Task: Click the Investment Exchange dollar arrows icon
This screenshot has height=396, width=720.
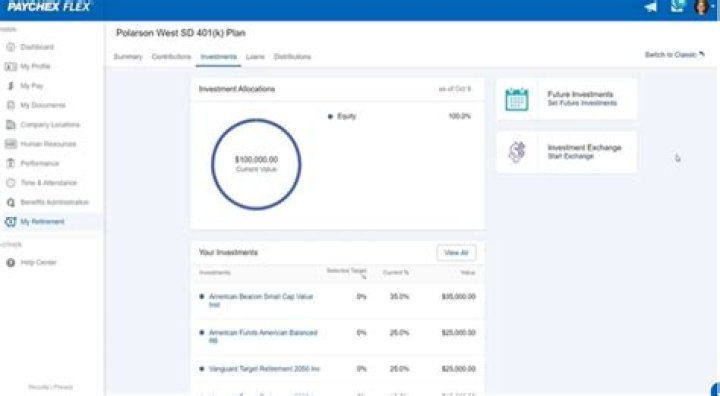Action: 517,152
